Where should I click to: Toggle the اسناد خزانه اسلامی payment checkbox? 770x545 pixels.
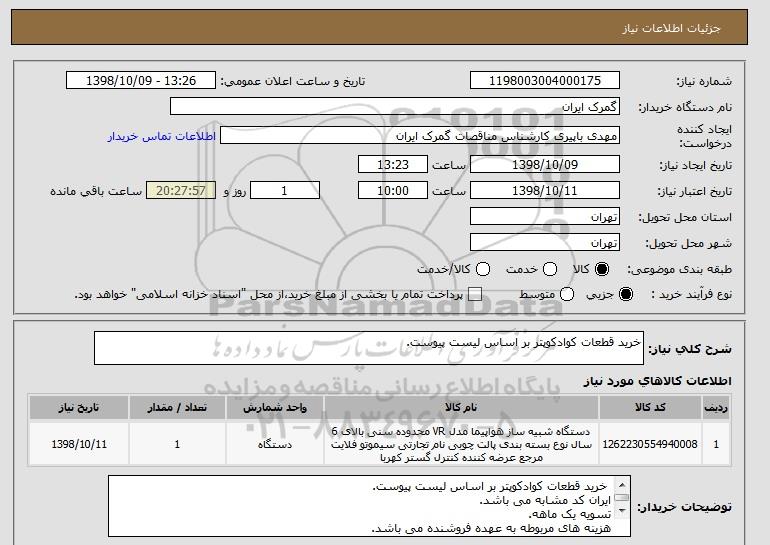474,294
